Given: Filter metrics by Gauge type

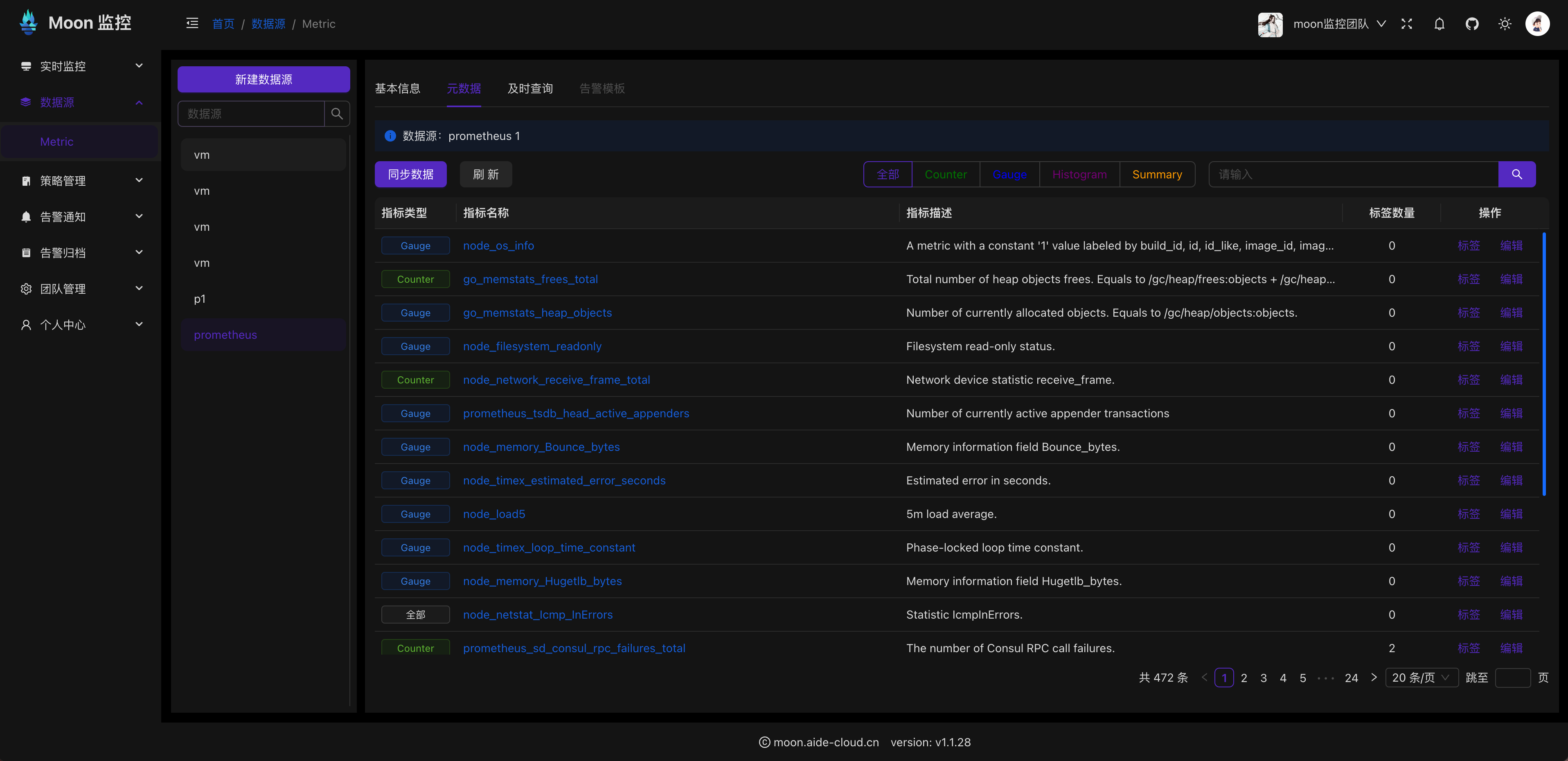Looking at the screenshot, I should click(1009, 174).
